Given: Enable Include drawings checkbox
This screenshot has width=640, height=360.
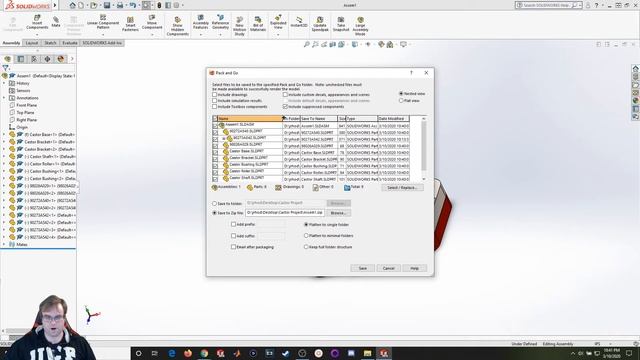Looking at the screenshot, I should (214, 94).
